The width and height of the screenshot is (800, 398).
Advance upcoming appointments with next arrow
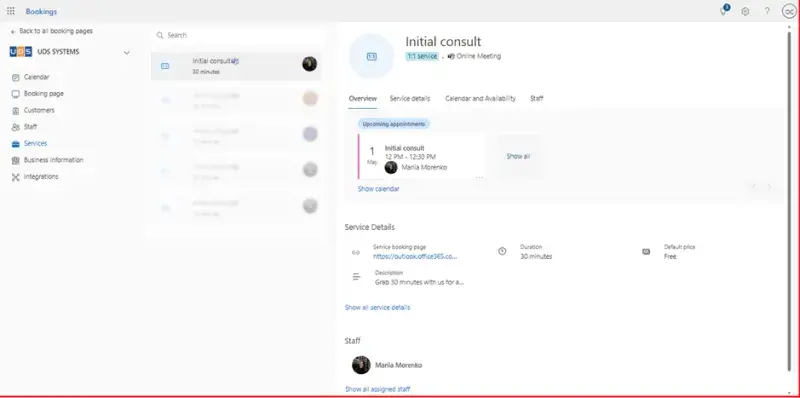[x=769, y=187]
